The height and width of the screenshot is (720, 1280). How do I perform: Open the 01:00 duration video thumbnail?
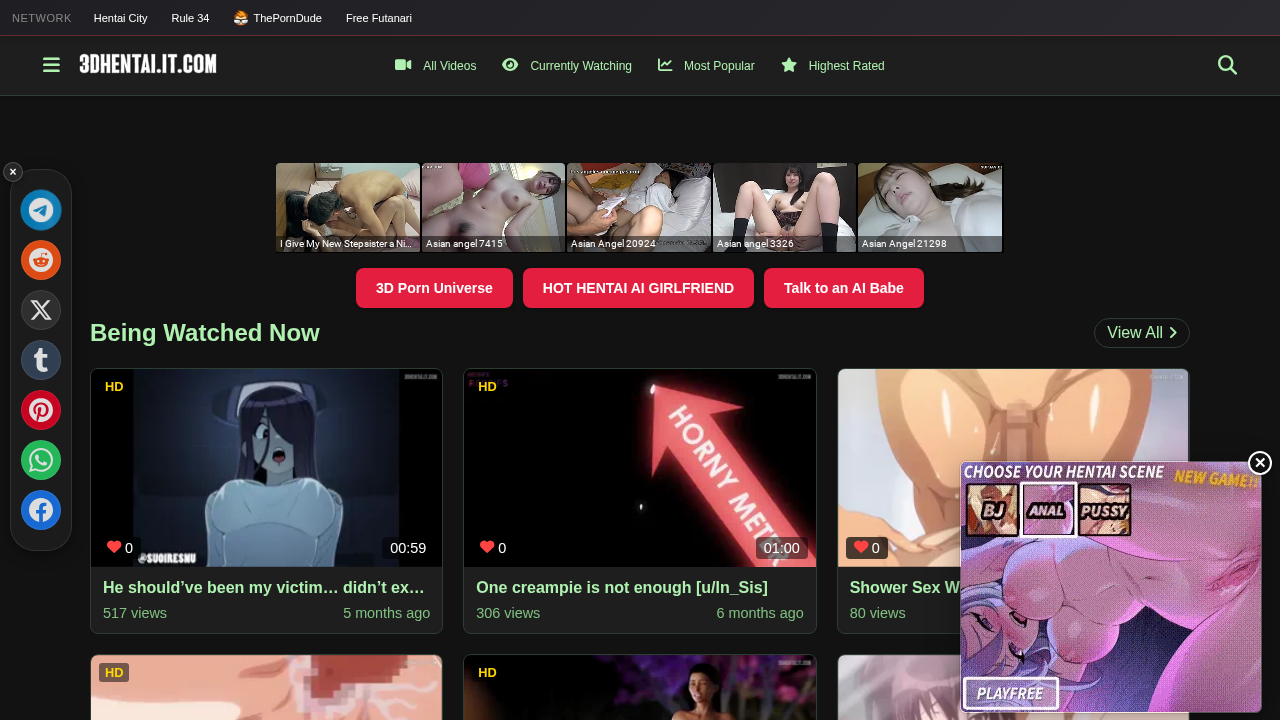(x=640, y=467)
